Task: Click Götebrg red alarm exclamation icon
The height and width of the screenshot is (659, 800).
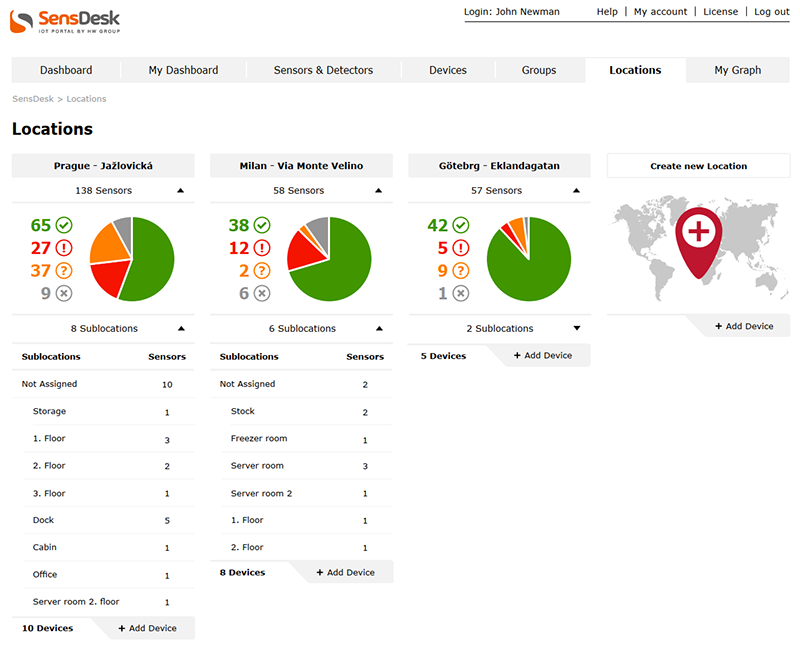Action: (460, 248)
